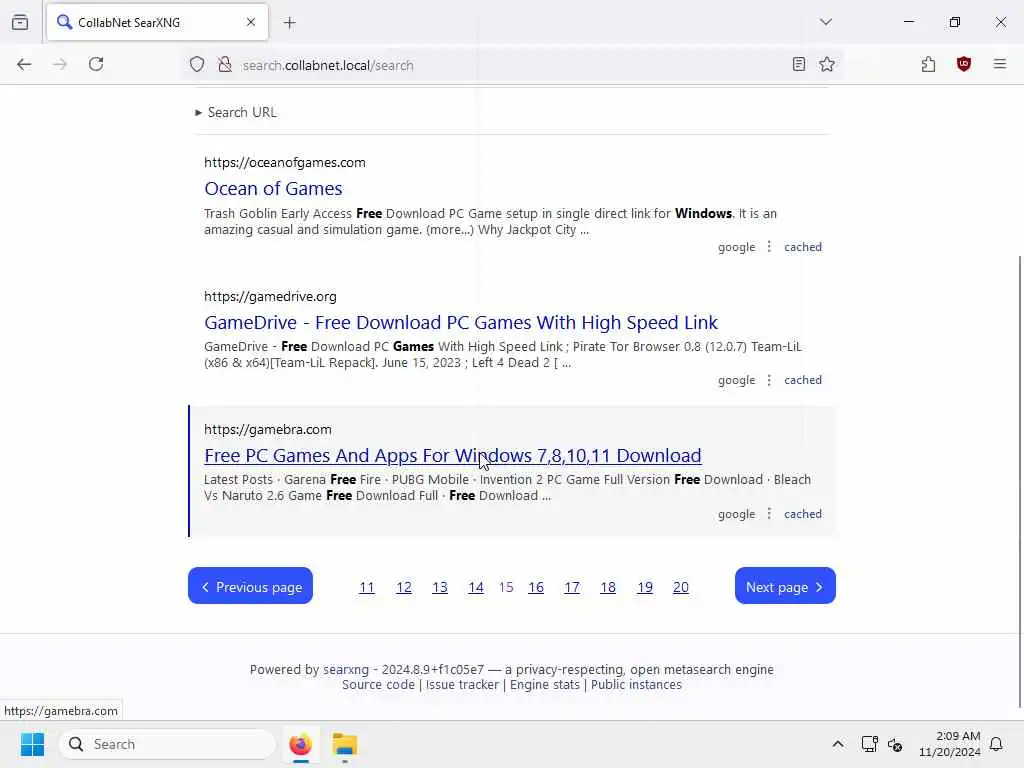
Task: Jump to results page 17
Action: coord(571,587)
